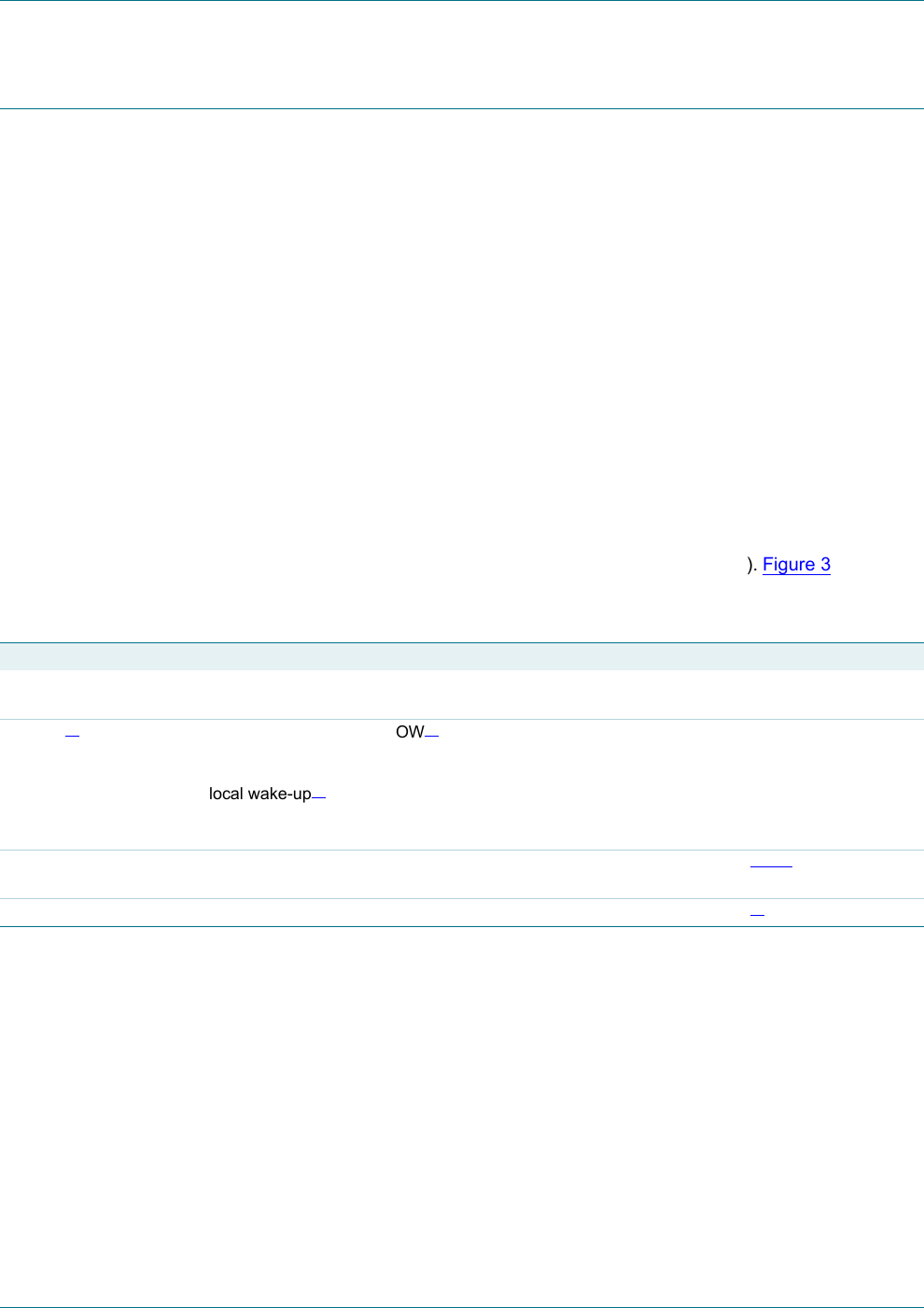924x1308 pixels.
Task: Click the empty row directly below shaded header
Action: [x=462, y=695]
